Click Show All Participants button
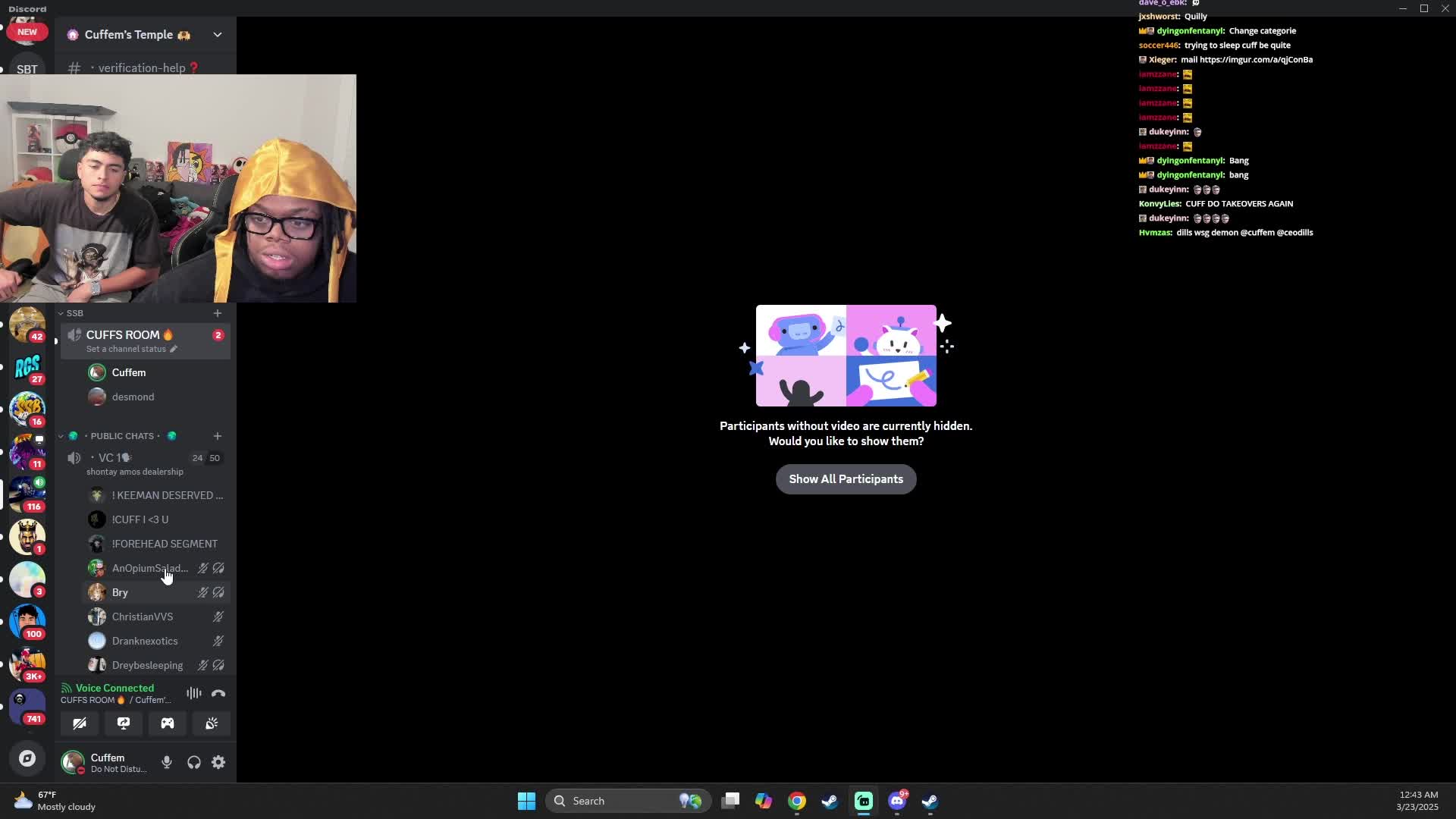This screenshot has width=1456, height=819. point(846,479)
